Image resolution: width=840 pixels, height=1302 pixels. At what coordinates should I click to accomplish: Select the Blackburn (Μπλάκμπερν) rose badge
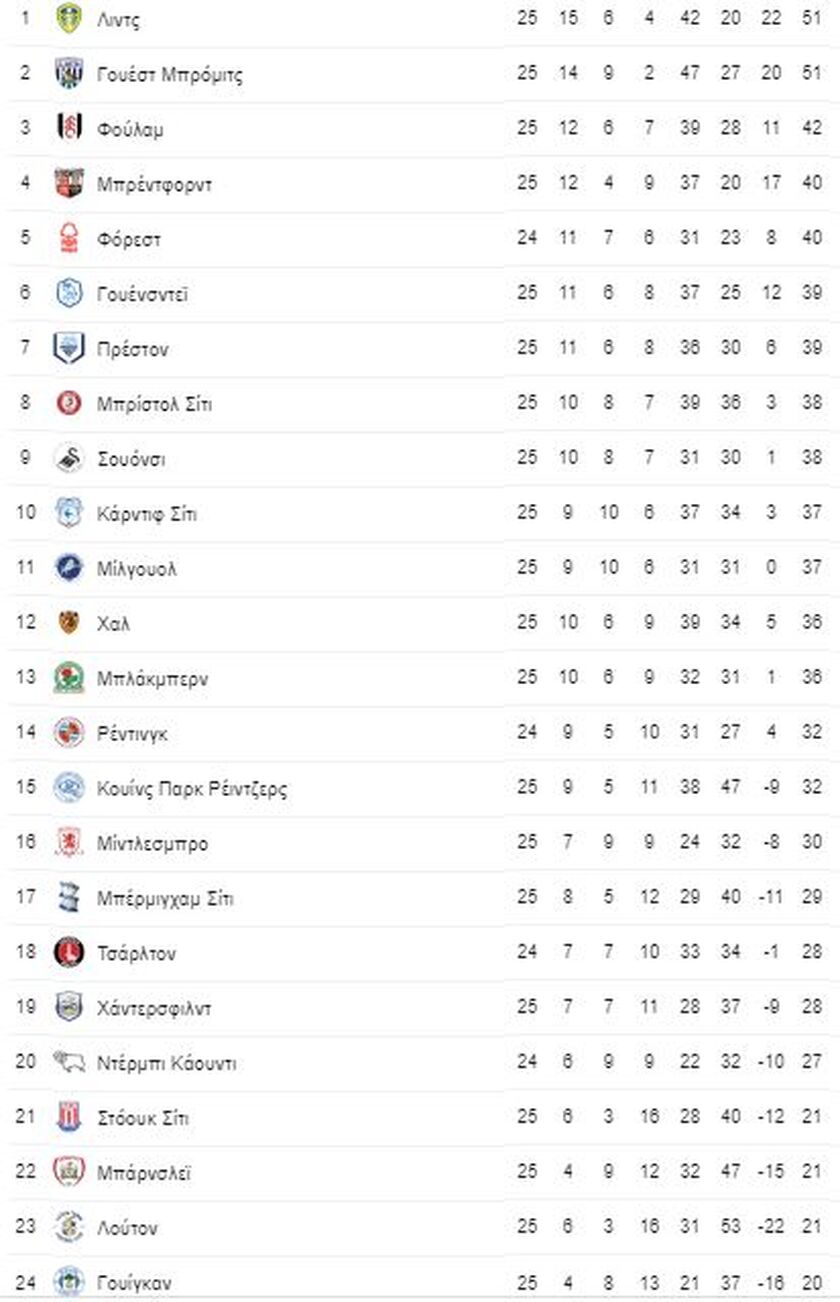pos(69,678)
